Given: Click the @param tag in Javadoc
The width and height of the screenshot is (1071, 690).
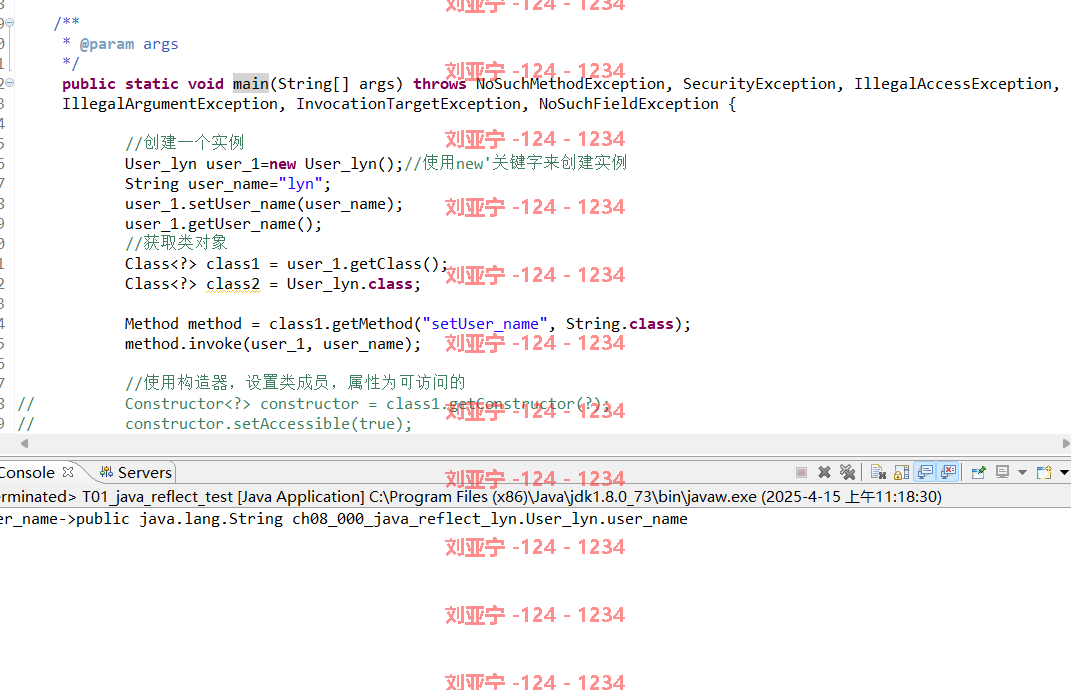Looking at the screenshot, I should [107, 44].
